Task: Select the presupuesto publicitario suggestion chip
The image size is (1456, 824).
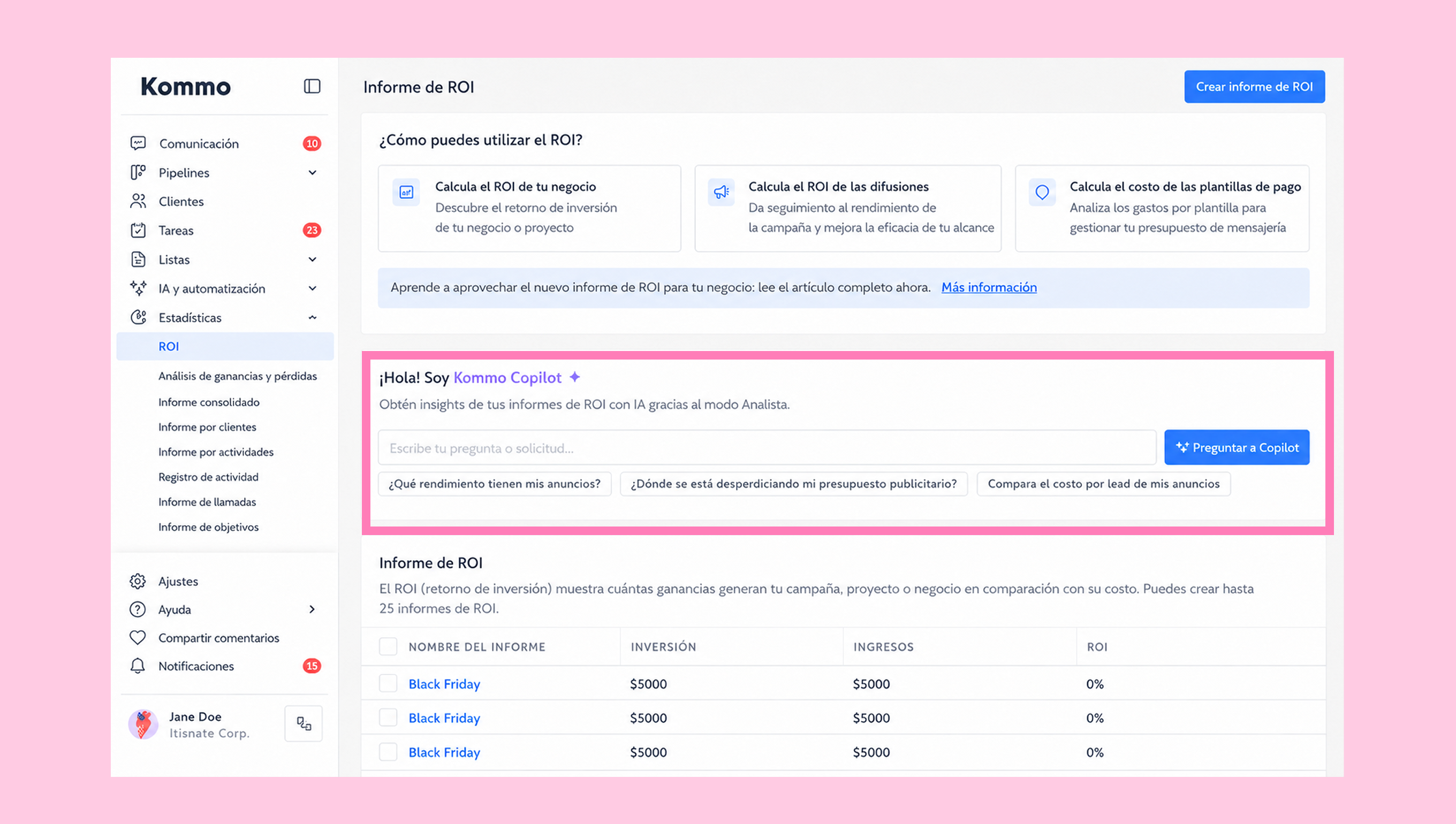Action: pyautogui.click(x=794, y=484)
